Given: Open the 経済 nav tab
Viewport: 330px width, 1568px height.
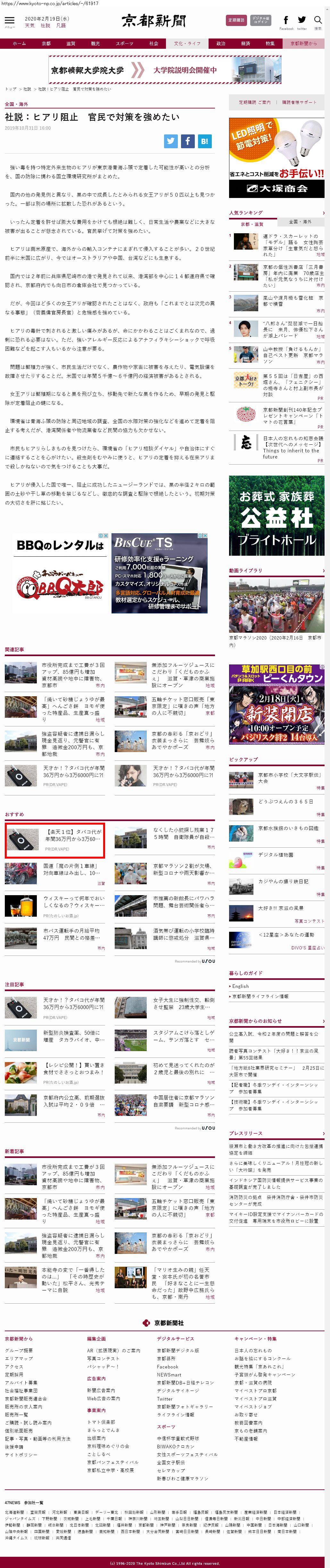Looking at the screenshot, I should [x=245, y=43].
